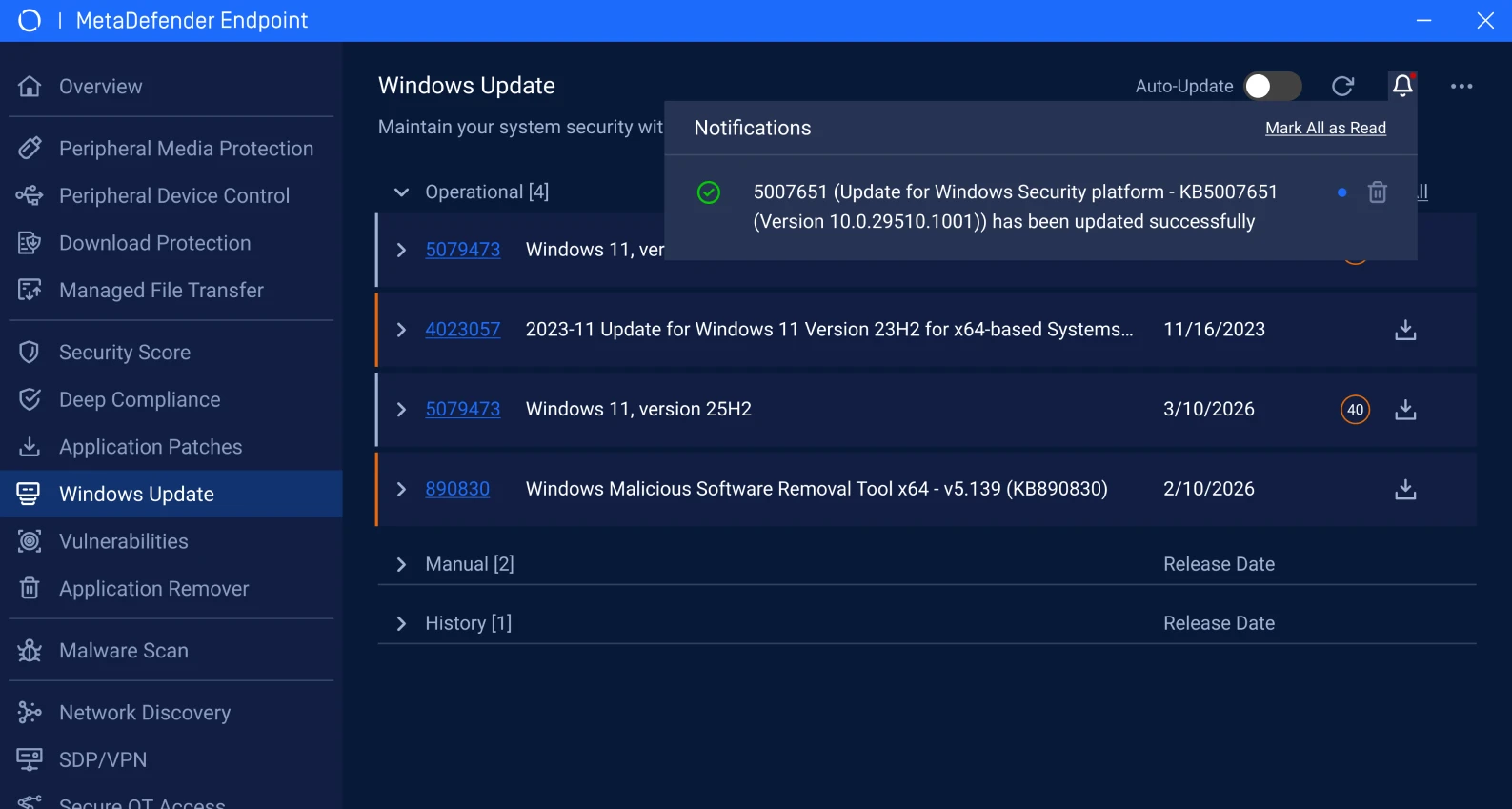The width and height of the screenshot is (1512, 809).
Task: Delete the KB5007651 notification with trash icon
Action: pos(1378,192)
